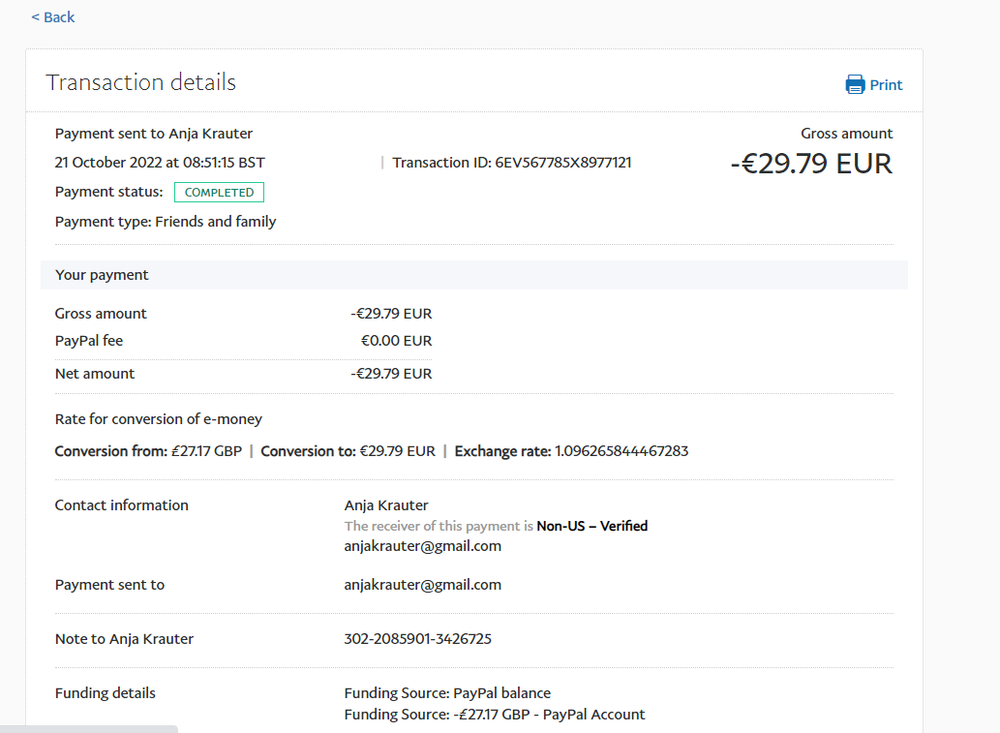Click the Net amount -€29.79 EUR value
The image size is (1000, 733).
[x=391, y=374]
